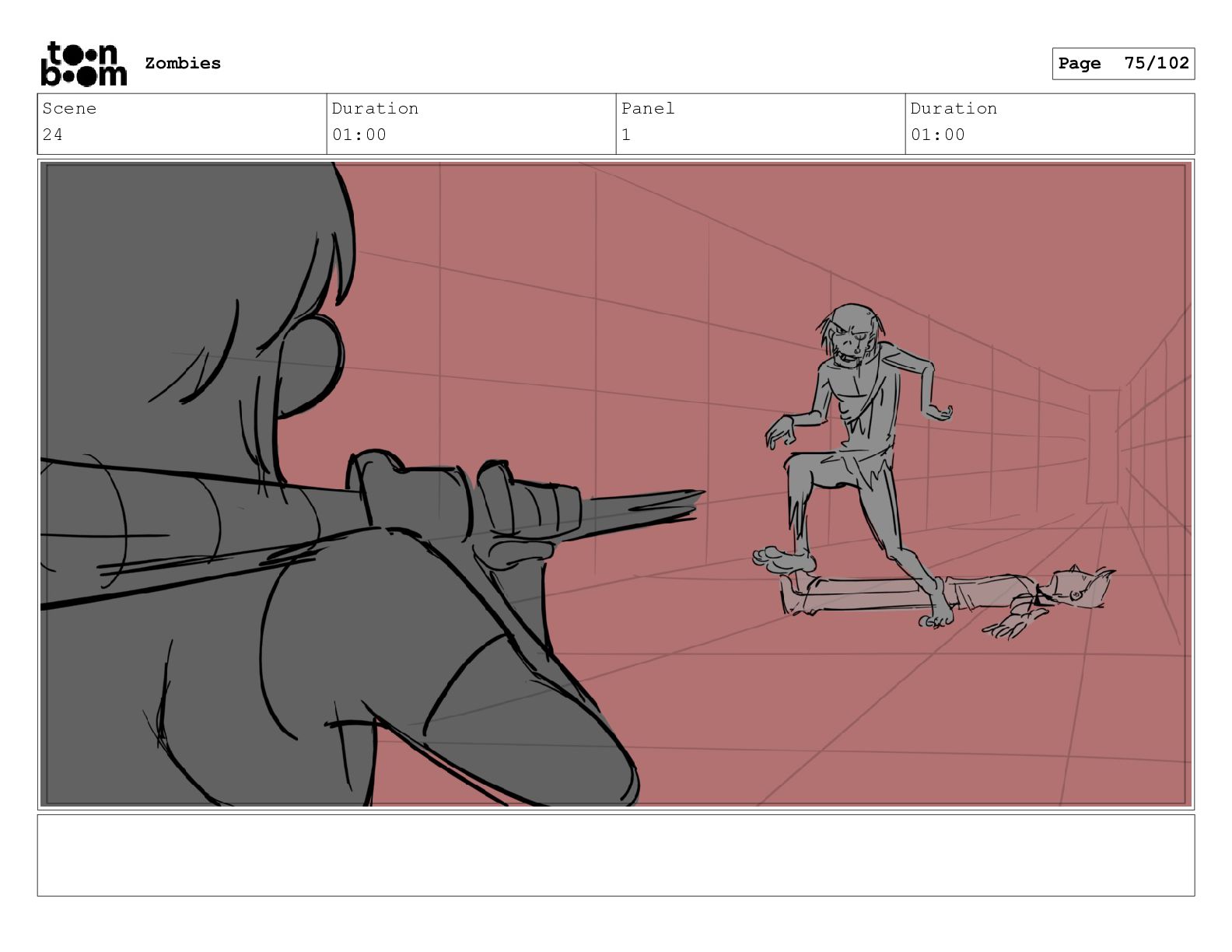Click the scene number '24'
The height and width of the screenshot is (952, 1232).
52,135
